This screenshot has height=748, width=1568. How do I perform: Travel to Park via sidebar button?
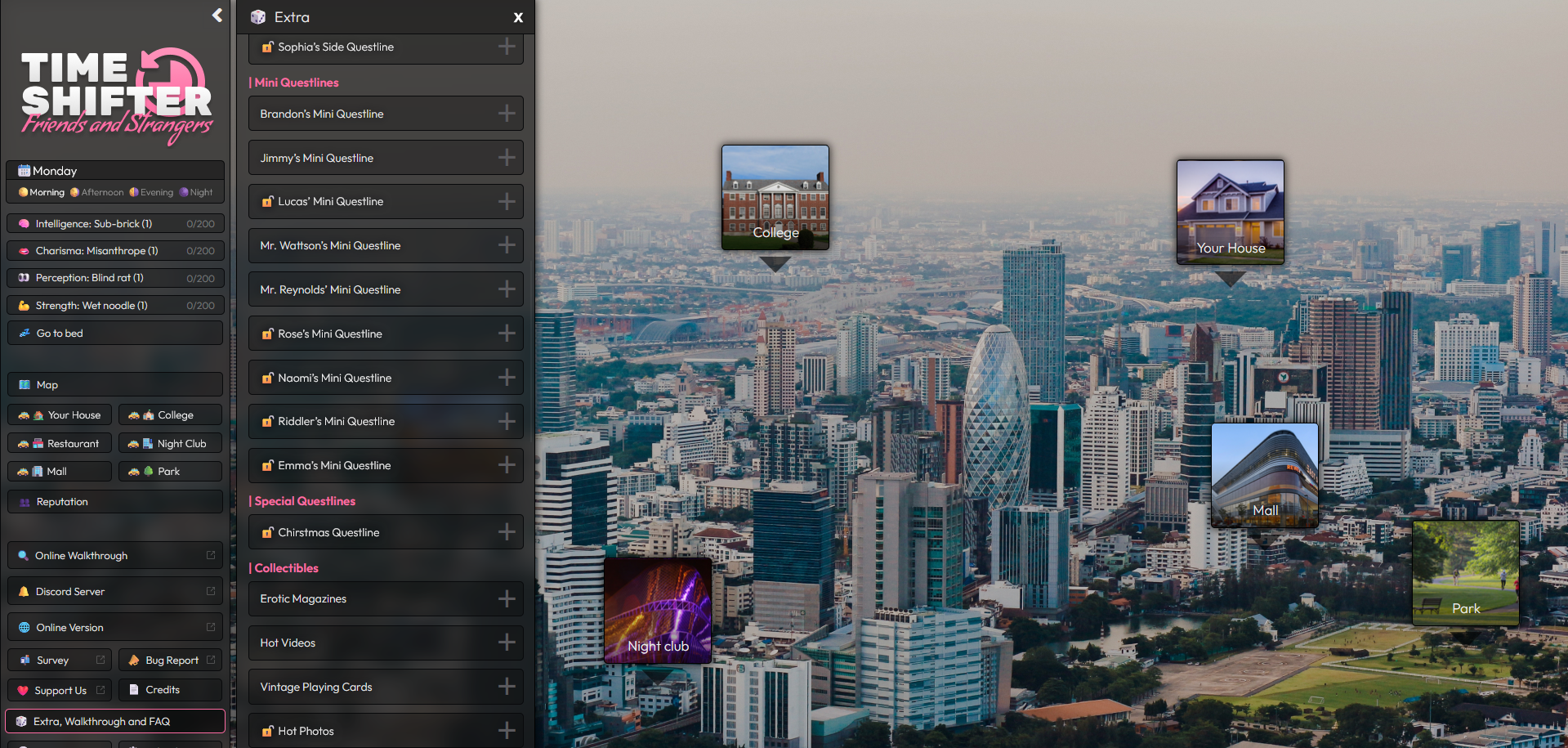[170, 471]
